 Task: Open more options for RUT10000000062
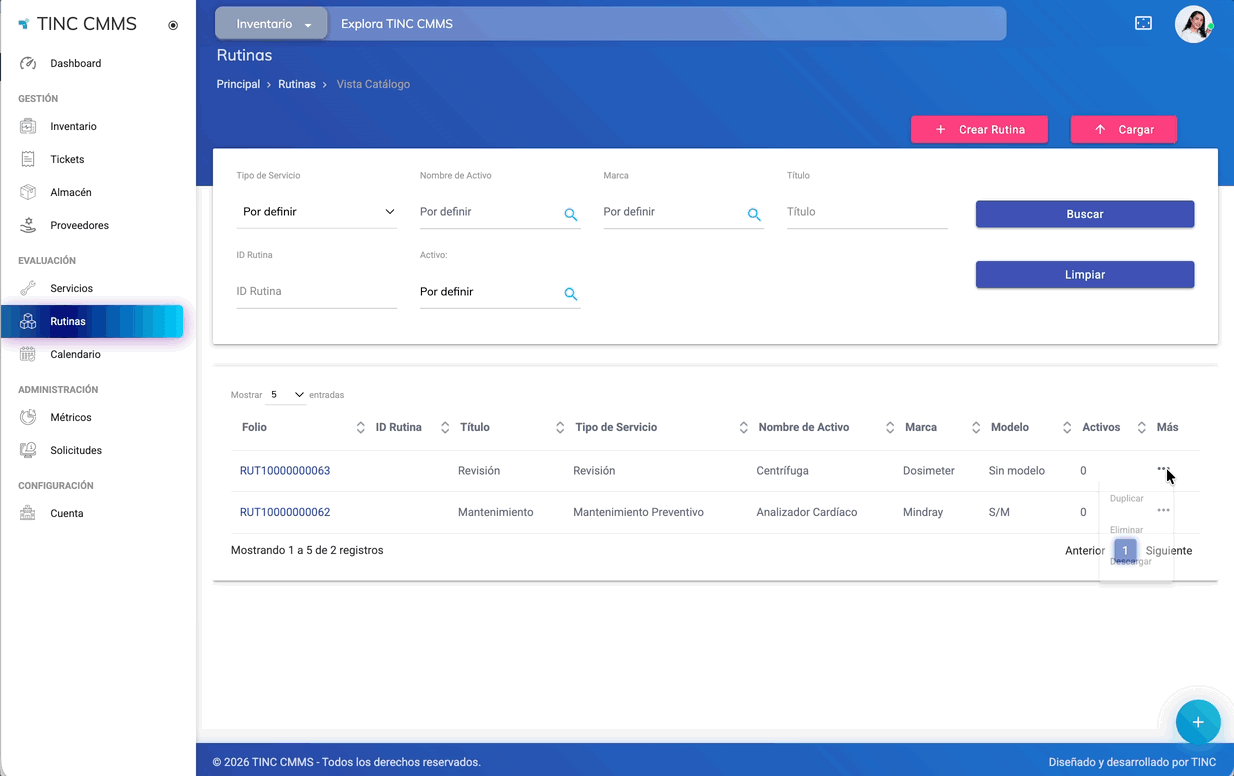click(1163, 510)
